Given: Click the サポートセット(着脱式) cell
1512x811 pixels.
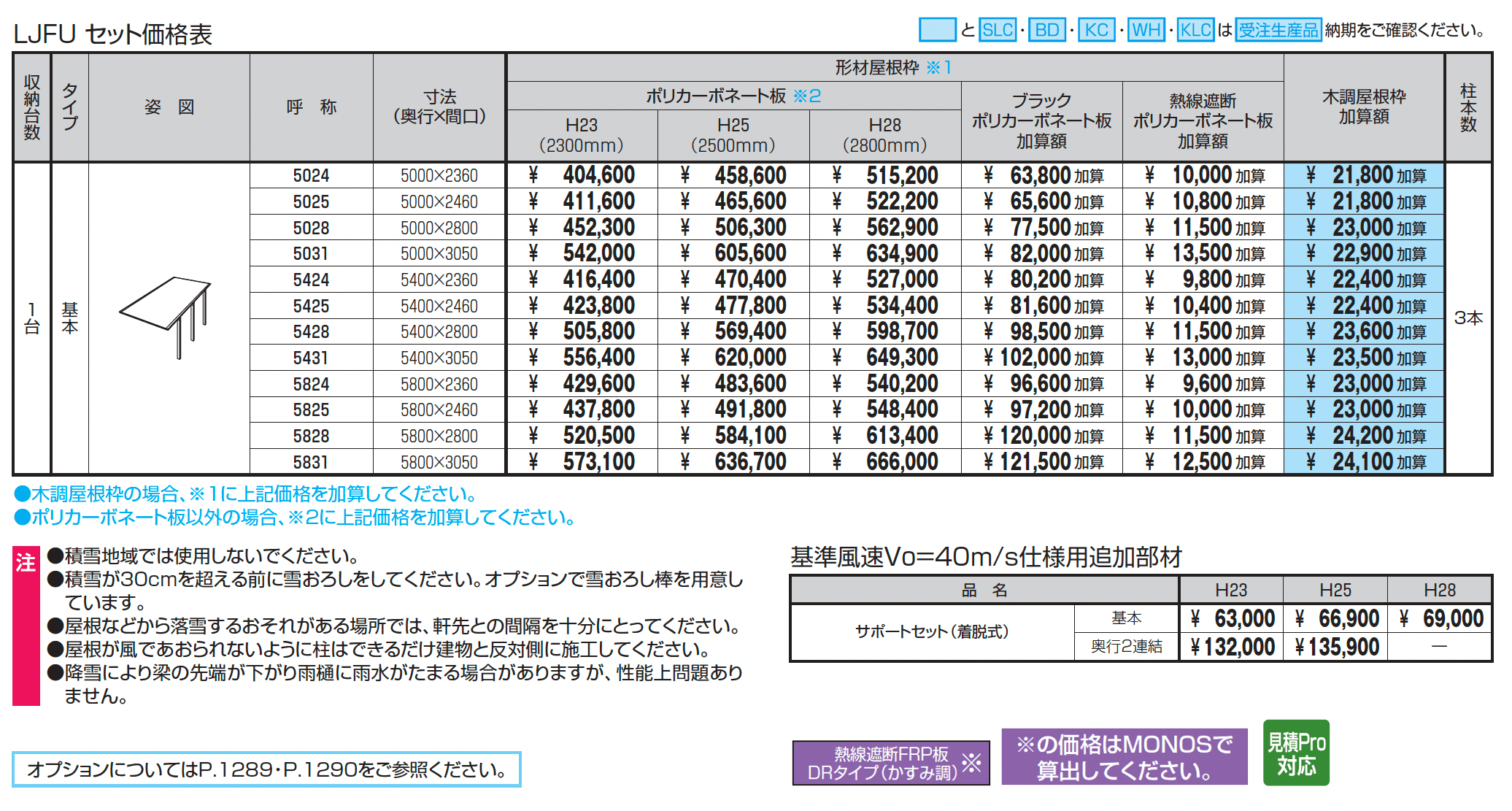Looking at the screenshot, I should coord(933,632).
